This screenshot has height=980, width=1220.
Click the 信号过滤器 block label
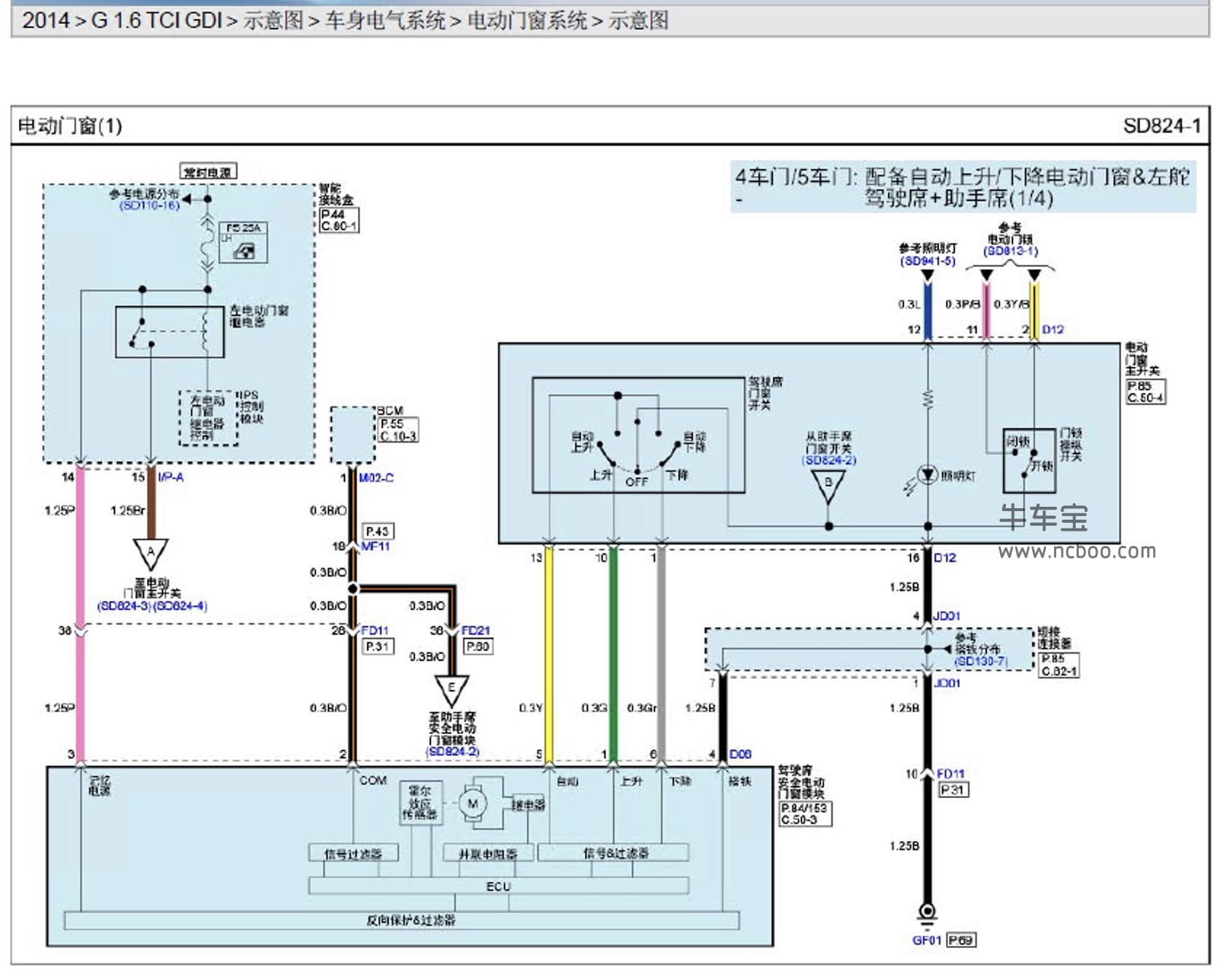[x=353, y=853]
